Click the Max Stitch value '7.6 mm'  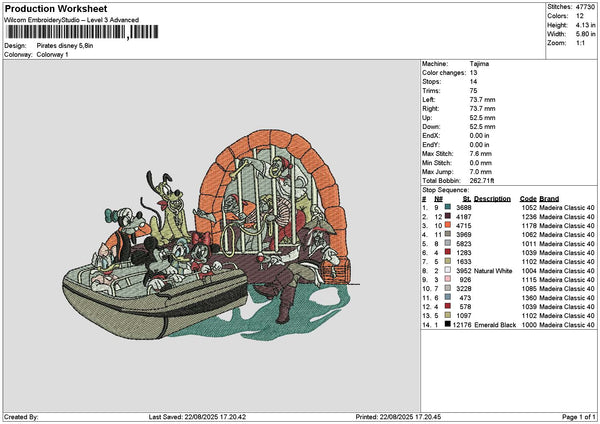tap(481, 153)
